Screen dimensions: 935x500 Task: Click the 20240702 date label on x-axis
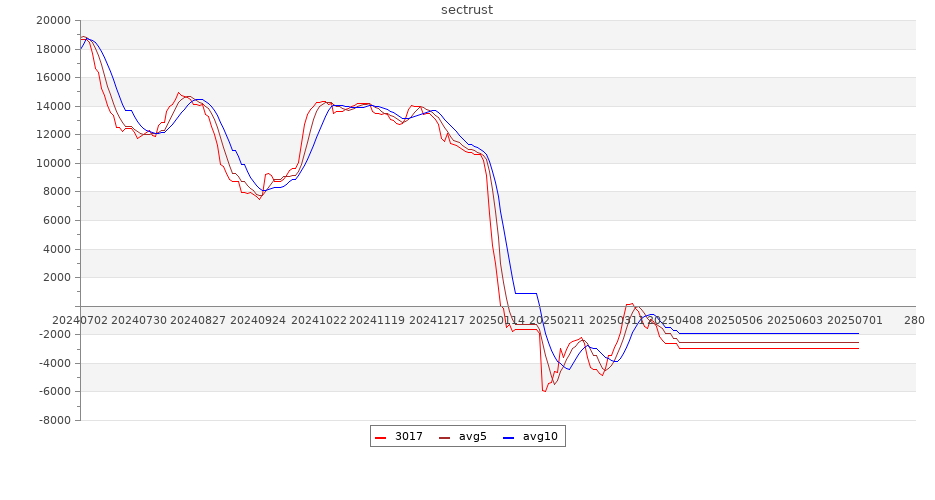tap(80, 320)
